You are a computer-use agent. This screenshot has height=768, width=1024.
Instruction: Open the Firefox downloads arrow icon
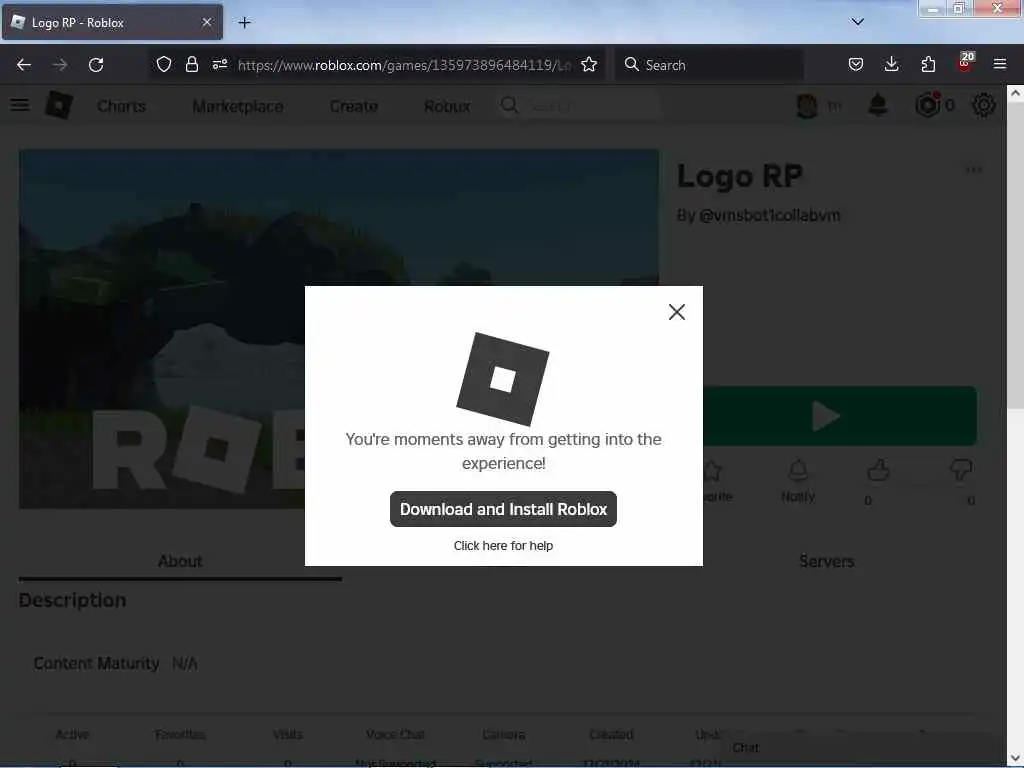[891, 64]
